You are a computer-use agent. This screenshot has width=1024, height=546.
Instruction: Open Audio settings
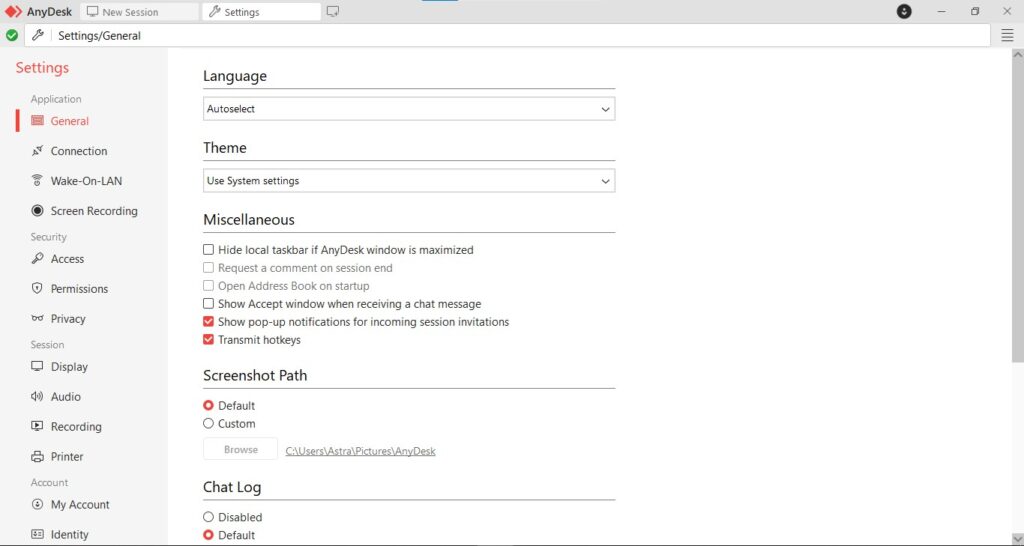pos(66,396)
